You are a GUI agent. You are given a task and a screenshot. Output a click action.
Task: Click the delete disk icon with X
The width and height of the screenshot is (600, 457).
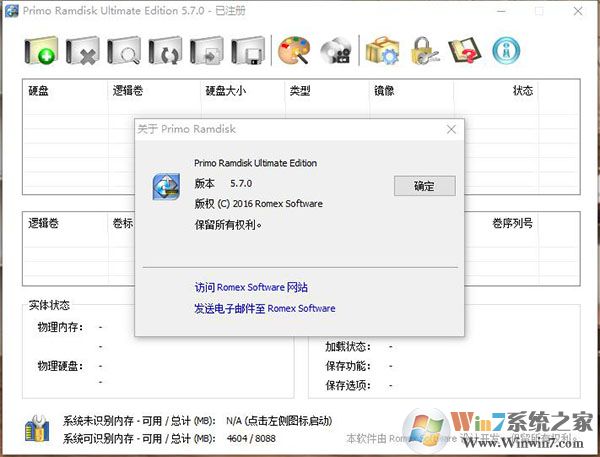click(x=83, y=50)
